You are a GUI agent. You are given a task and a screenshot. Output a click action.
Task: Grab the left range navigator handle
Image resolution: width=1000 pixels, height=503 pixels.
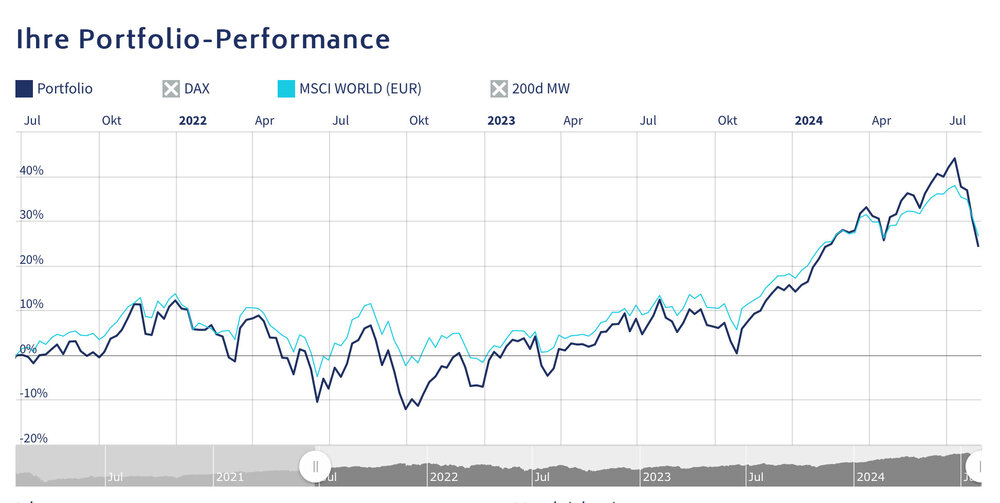pyautogui.click(x=315, y=466)
